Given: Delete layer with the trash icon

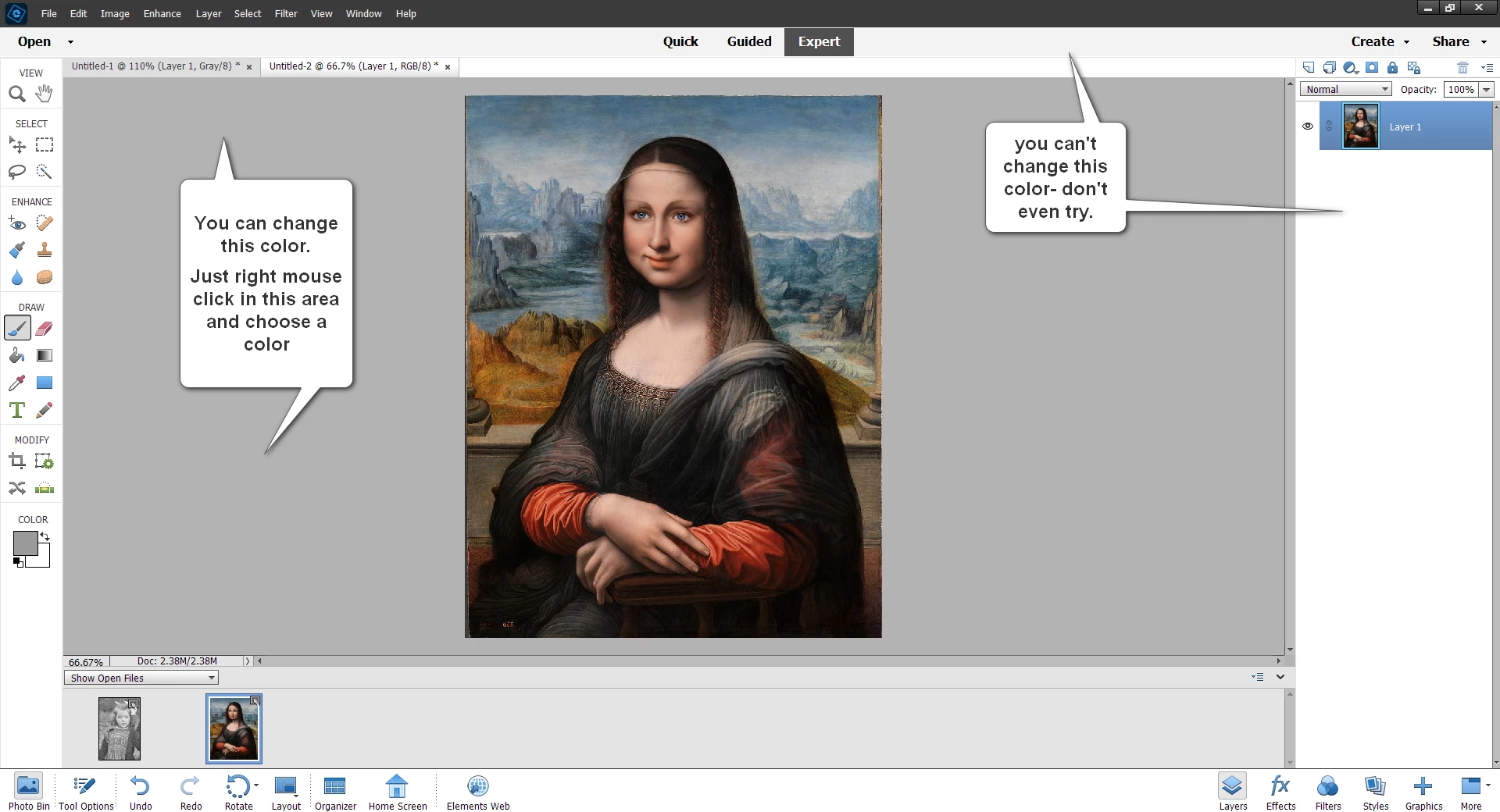Looking at the screenshot, I should point(1463,68).
